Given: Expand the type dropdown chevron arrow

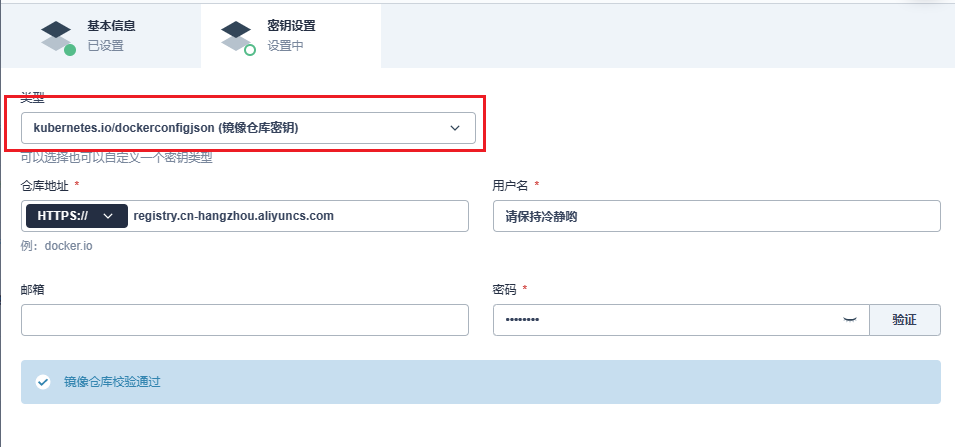Looking at the screenshot, I should tap(455, 128).
